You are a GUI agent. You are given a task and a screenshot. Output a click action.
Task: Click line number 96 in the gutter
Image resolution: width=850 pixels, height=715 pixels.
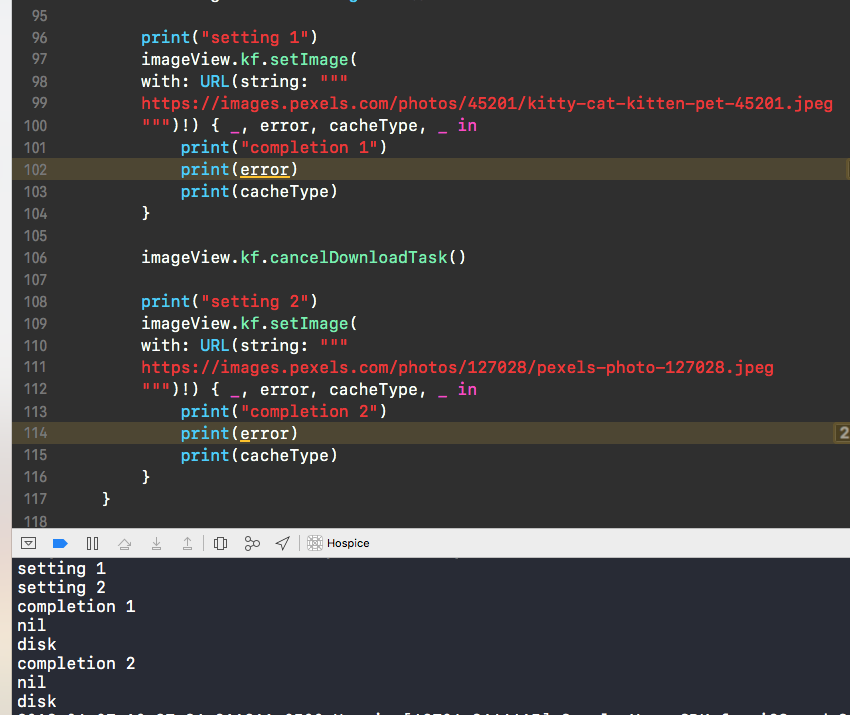(39, 37)
